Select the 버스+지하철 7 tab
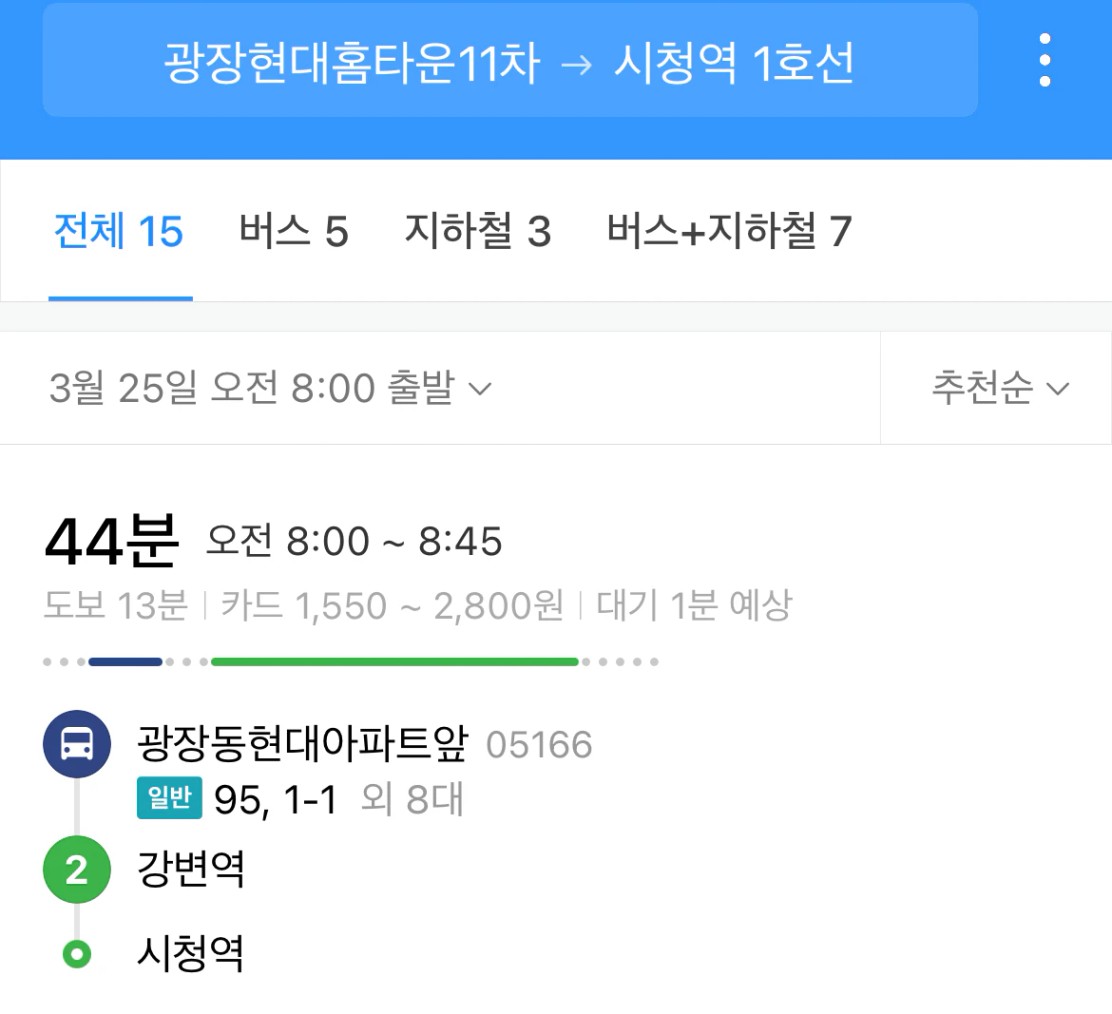1112x1014 pixels. tap(728, 231)
